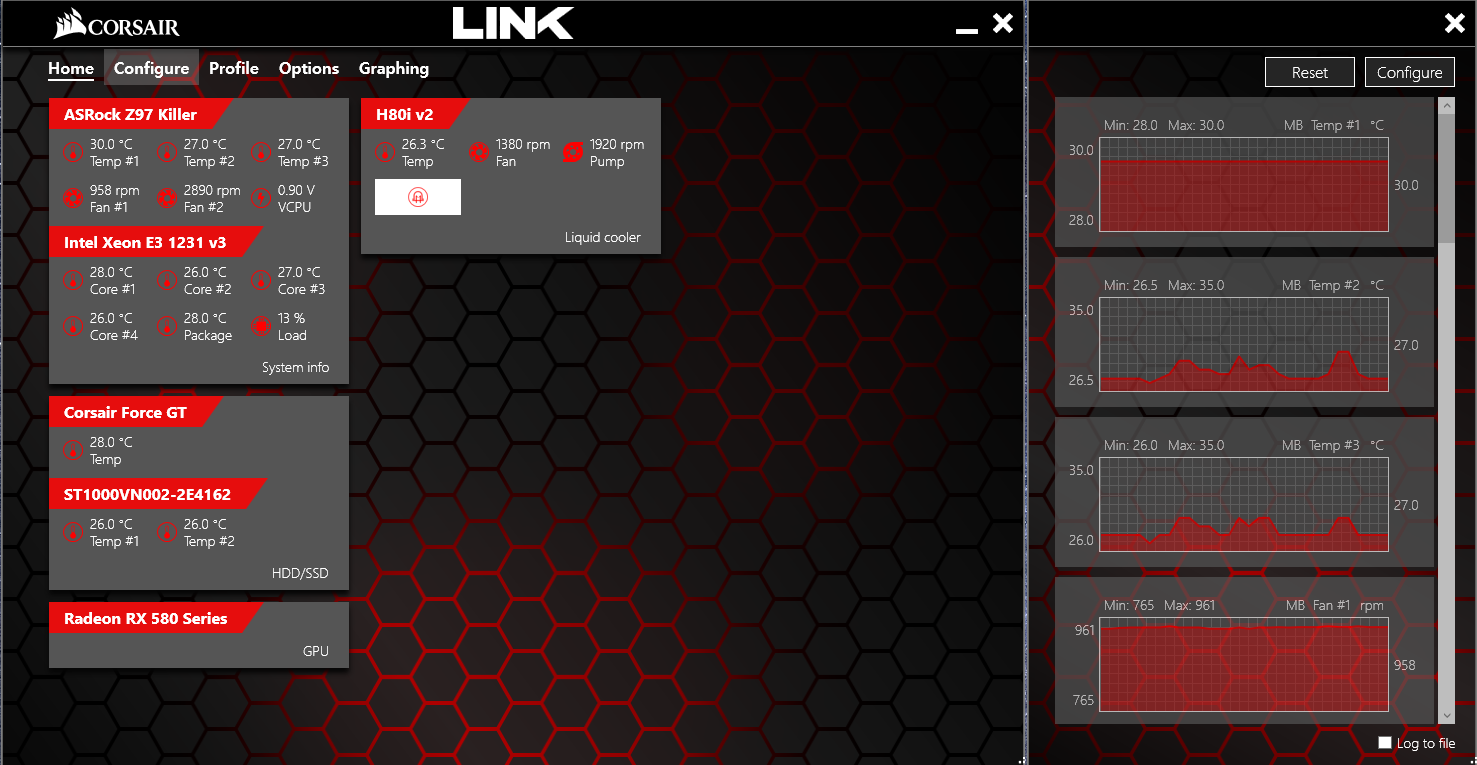
Task: Click the System info label
Action: coord(295,367)
